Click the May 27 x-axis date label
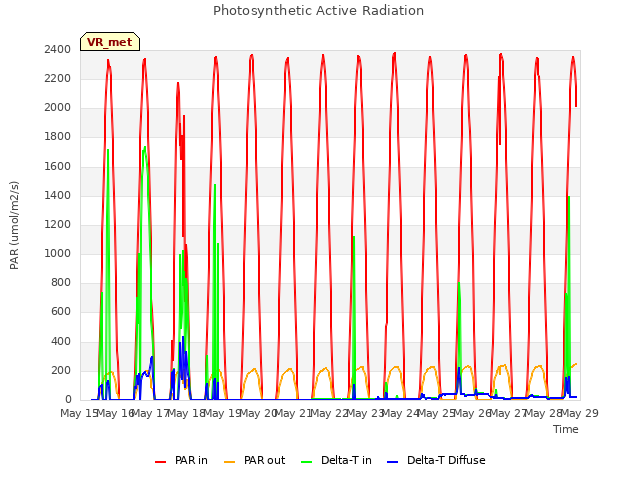The width and height of the screenshot is (640, 480). [x=508, y=413]
